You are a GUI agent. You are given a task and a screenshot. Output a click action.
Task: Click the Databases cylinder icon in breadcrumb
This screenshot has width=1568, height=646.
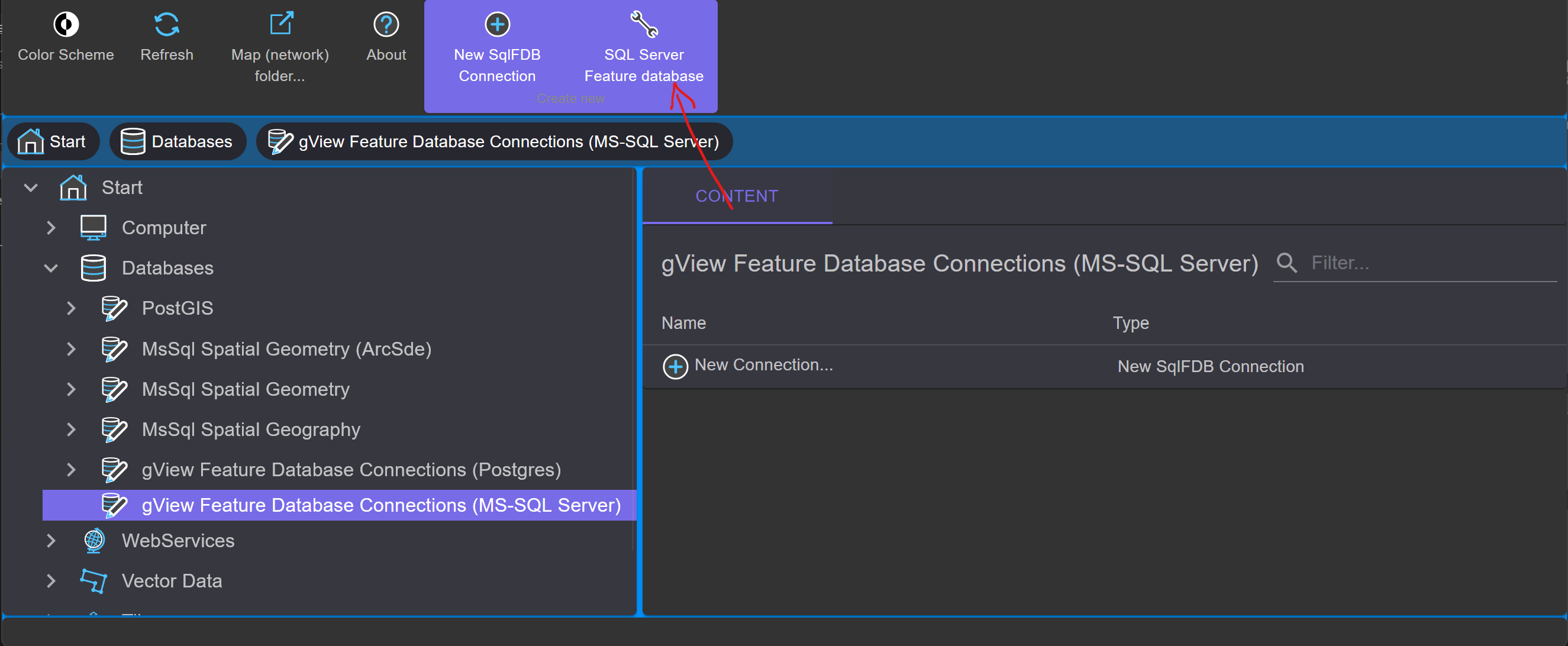[133, 141]
